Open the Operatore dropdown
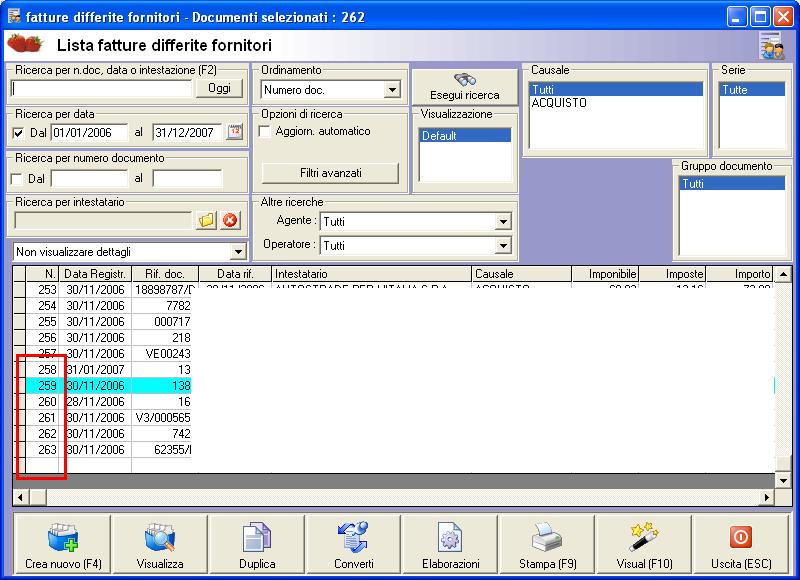Screen dimensions: 800x580 (x=503, y=245)
